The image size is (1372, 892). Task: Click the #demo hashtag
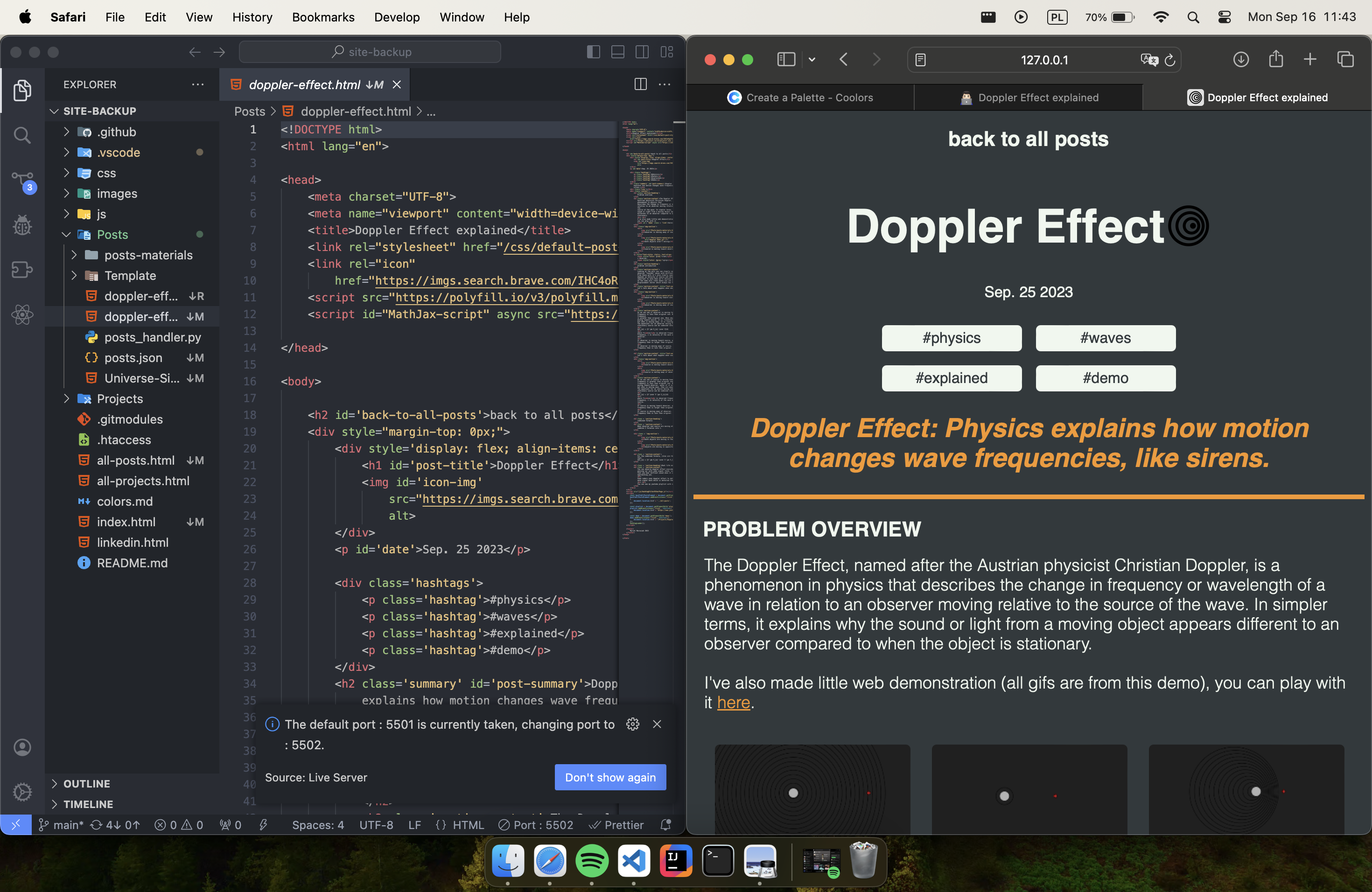(x=1105, y=378)
